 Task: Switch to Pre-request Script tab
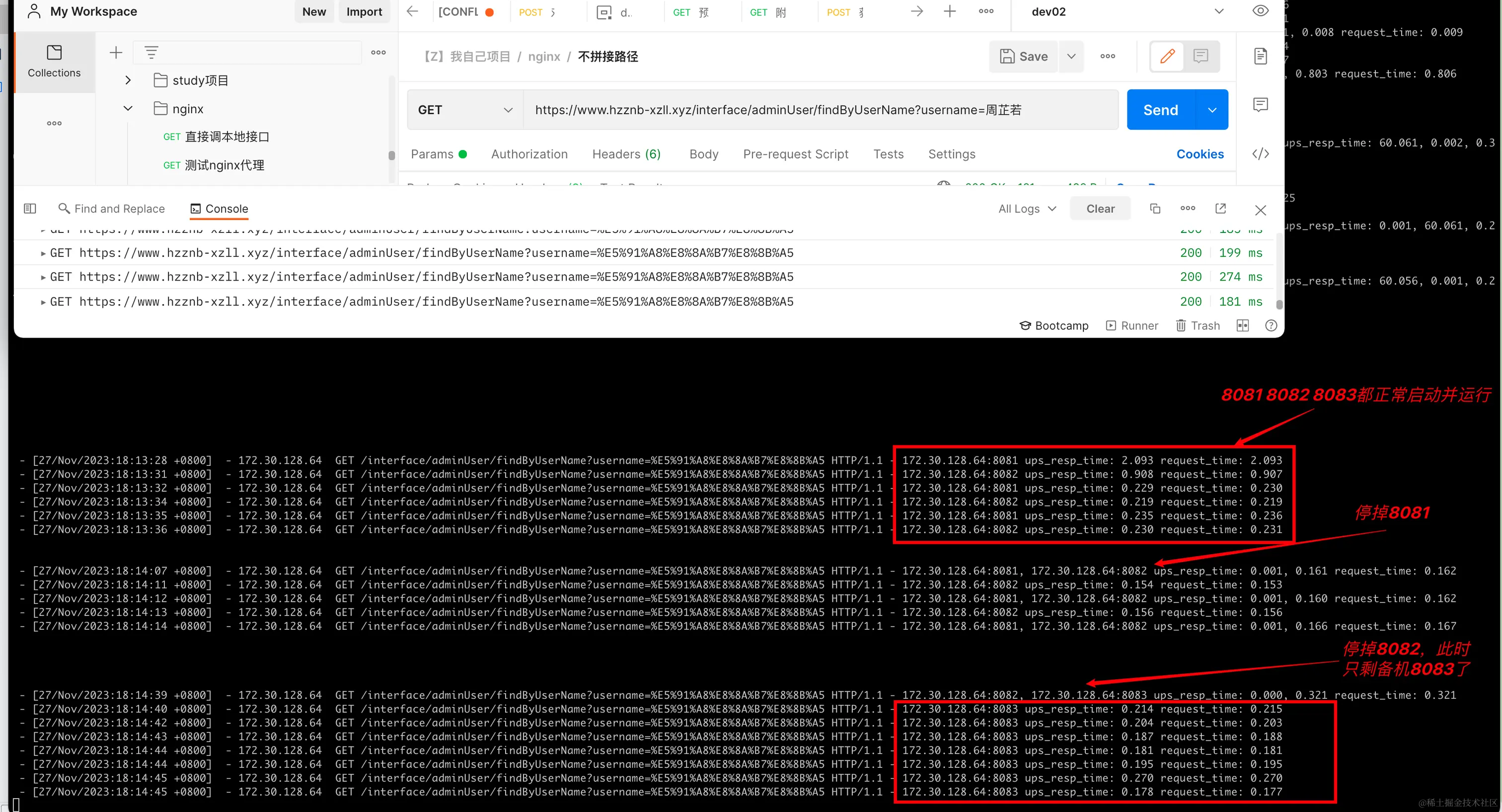795,154
